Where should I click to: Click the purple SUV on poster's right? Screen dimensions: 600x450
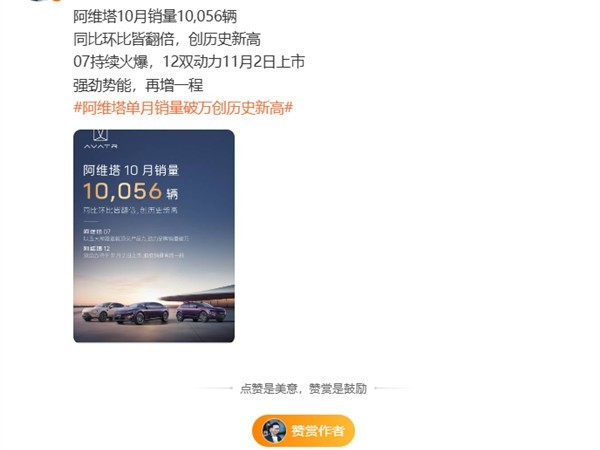[x=201, y=311]
